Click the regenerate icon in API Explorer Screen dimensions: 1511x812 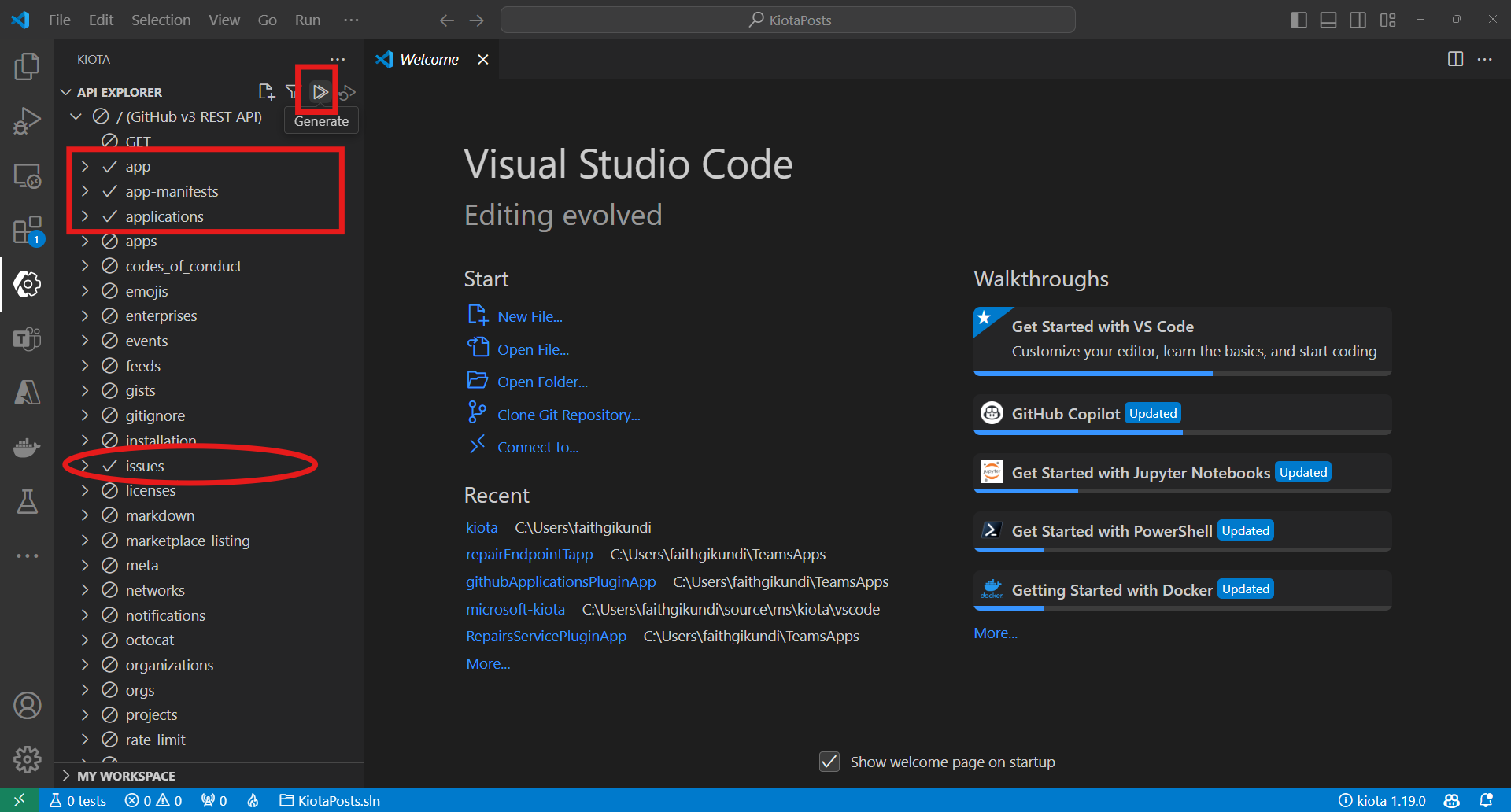pyautogui.click(x=347, y=93)
